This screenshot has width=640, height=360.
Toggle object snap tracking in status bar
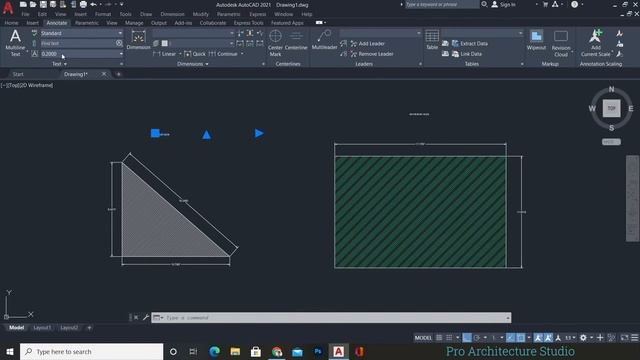pyautogui.click(x=510, y=338)
